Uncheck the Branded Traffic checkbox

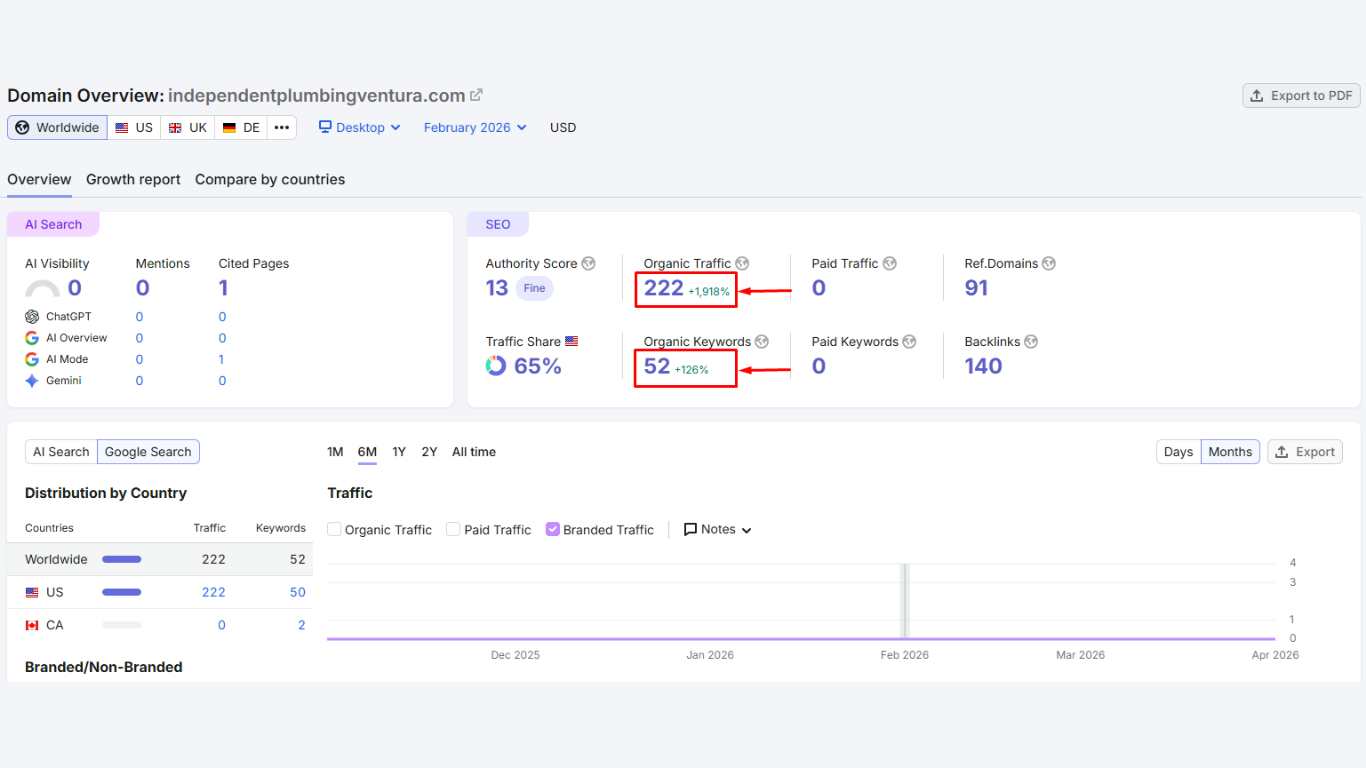553,529
